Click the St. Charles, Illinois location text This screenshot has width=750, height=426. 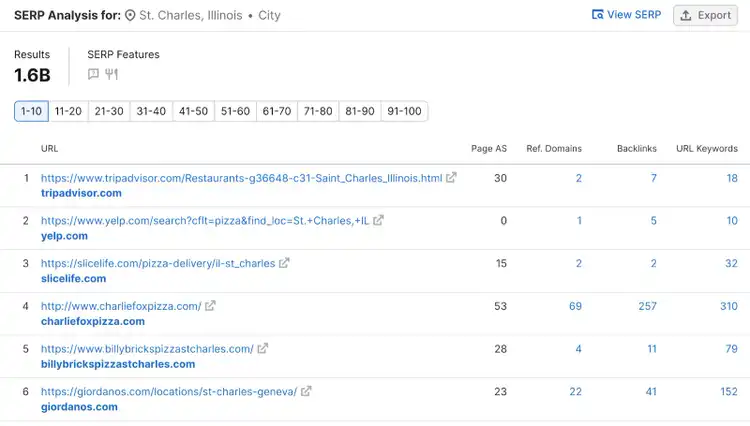click(x=190, y=15)
